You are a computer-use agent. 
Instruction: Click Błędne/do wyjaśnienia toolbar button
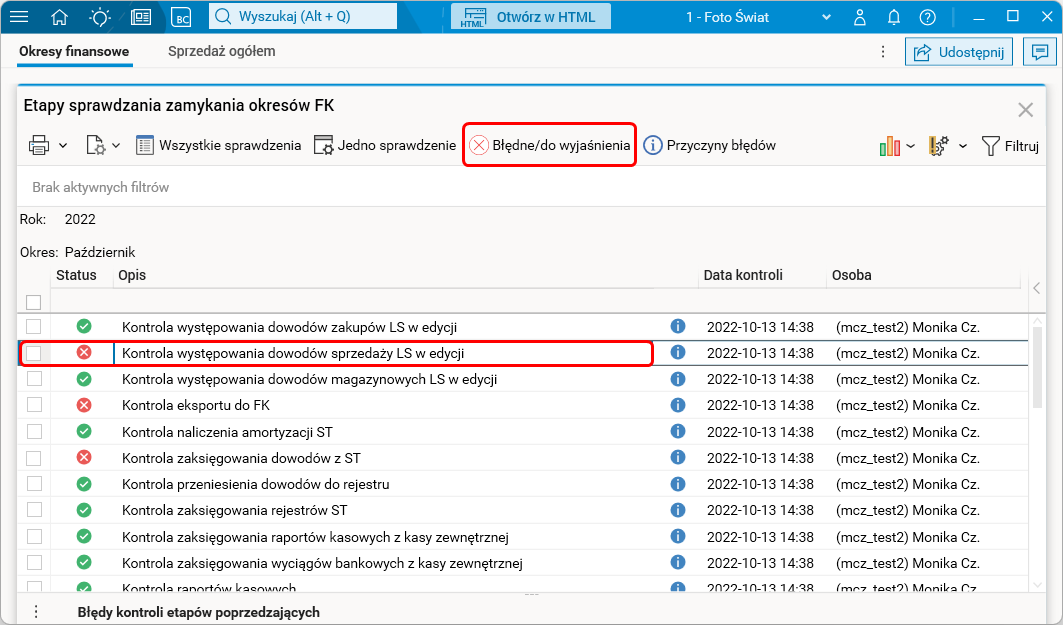tap(549, 145)
